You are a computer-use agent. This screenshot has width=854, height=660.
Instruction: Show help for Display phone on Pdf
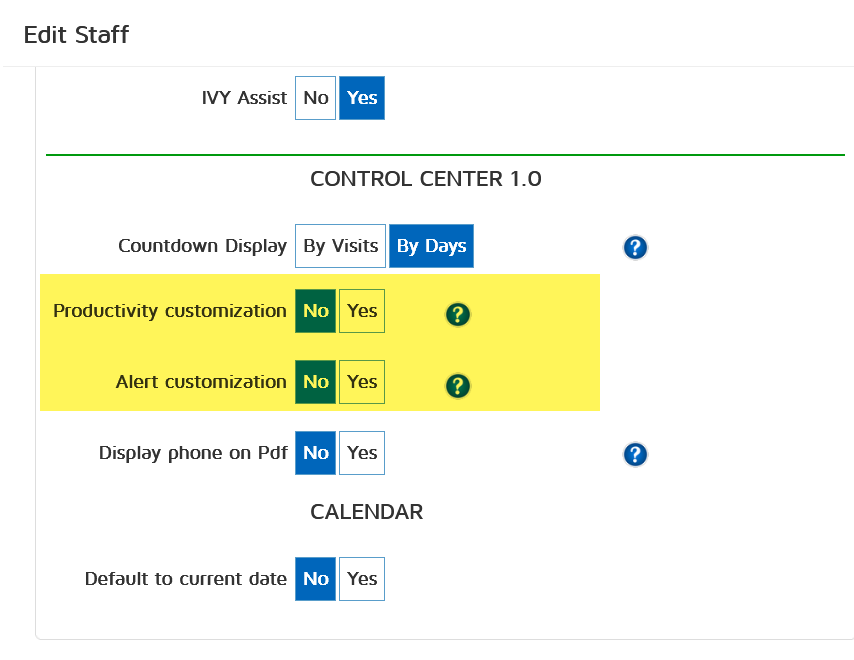coord(635,455)
